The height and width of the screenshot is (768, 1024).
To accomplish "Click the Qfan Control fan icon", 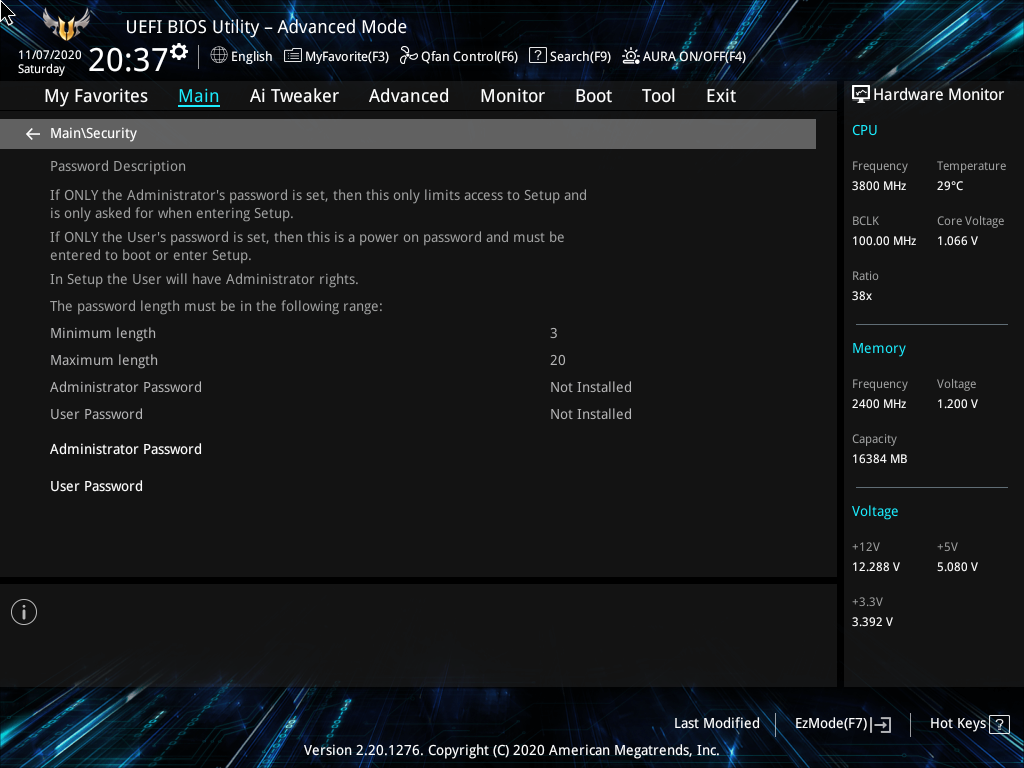I will 409,56.
